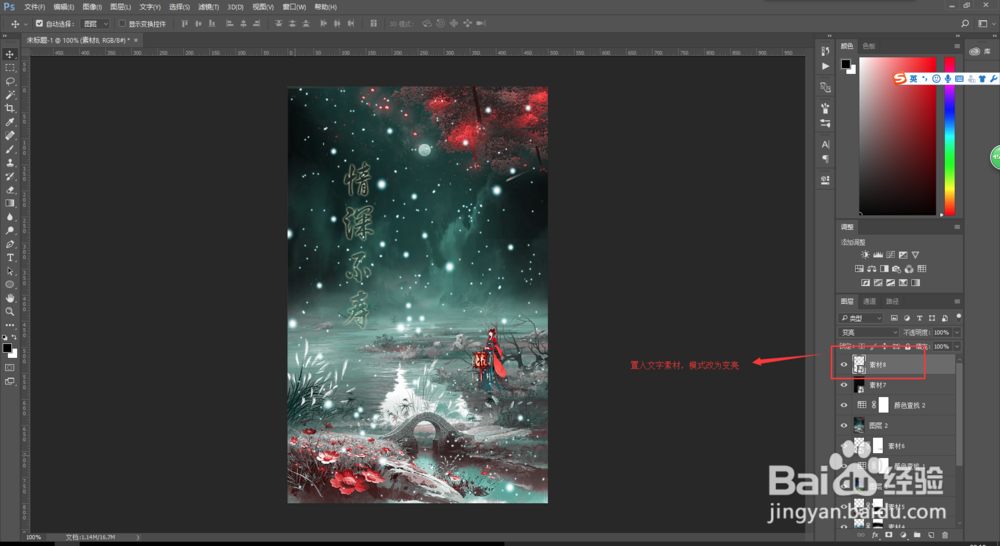The width and height of the screenshot is (1000, 546).
Task: Open Move tool preset picker arrow
Action: coord(26,24)
